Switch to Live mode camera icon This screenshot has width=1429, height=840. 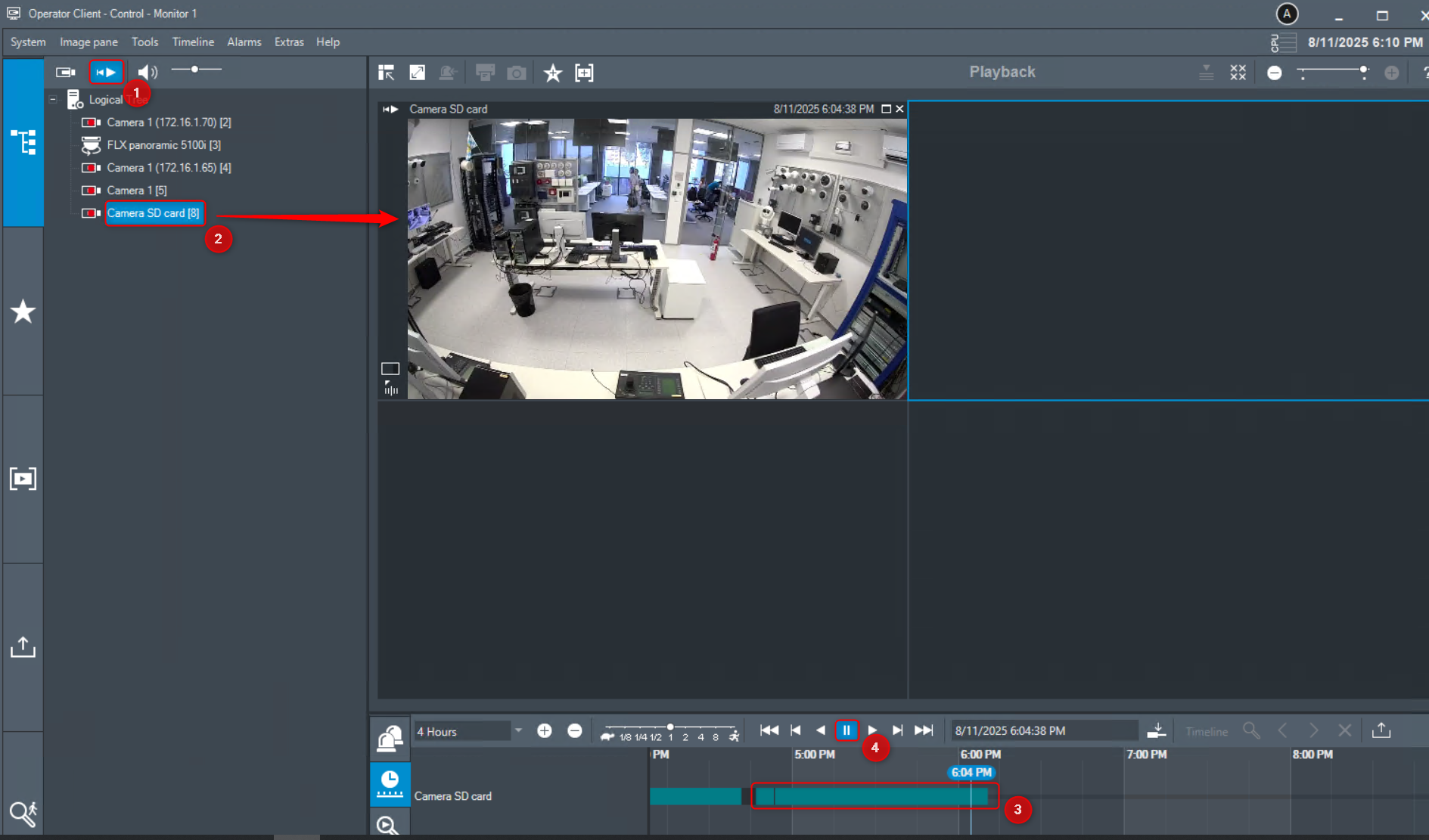[x=66, y=73]
